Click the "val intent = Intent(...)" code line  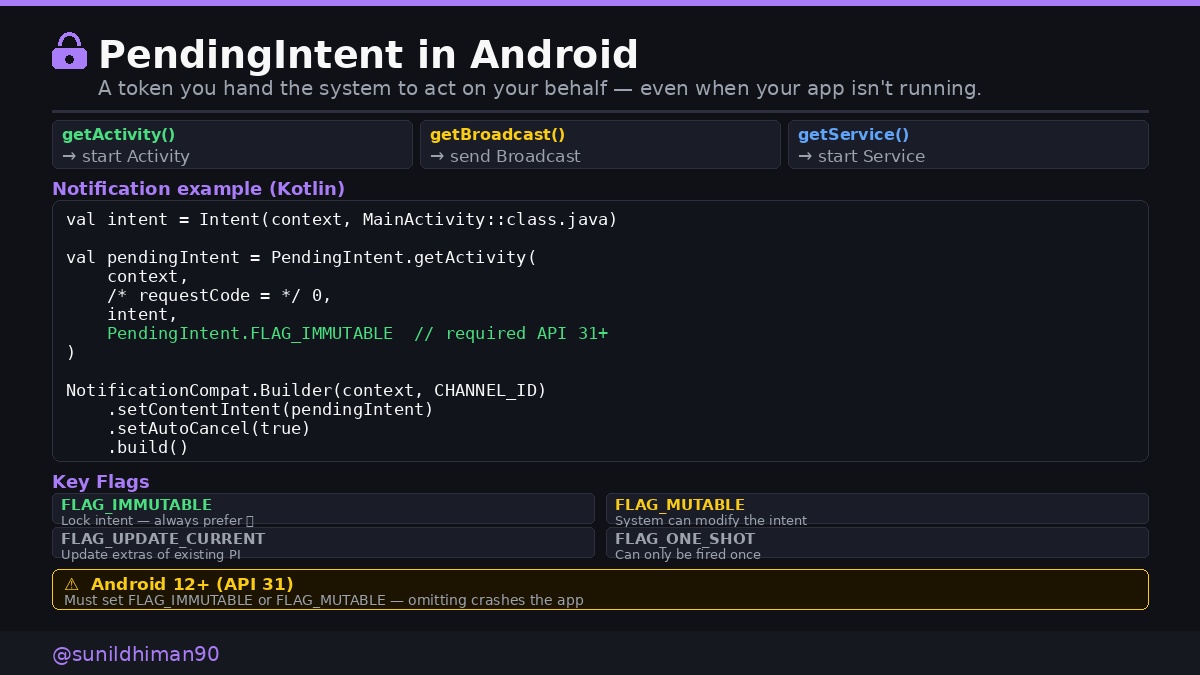click(342, 219)
